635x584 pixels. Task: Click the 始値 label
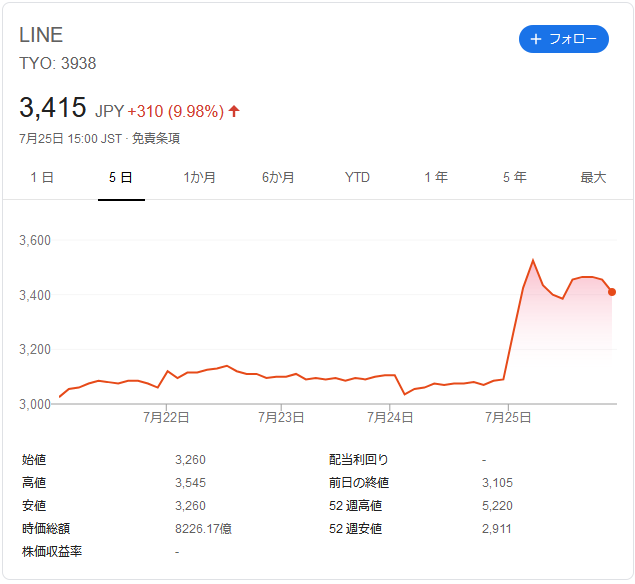(34, 460)
